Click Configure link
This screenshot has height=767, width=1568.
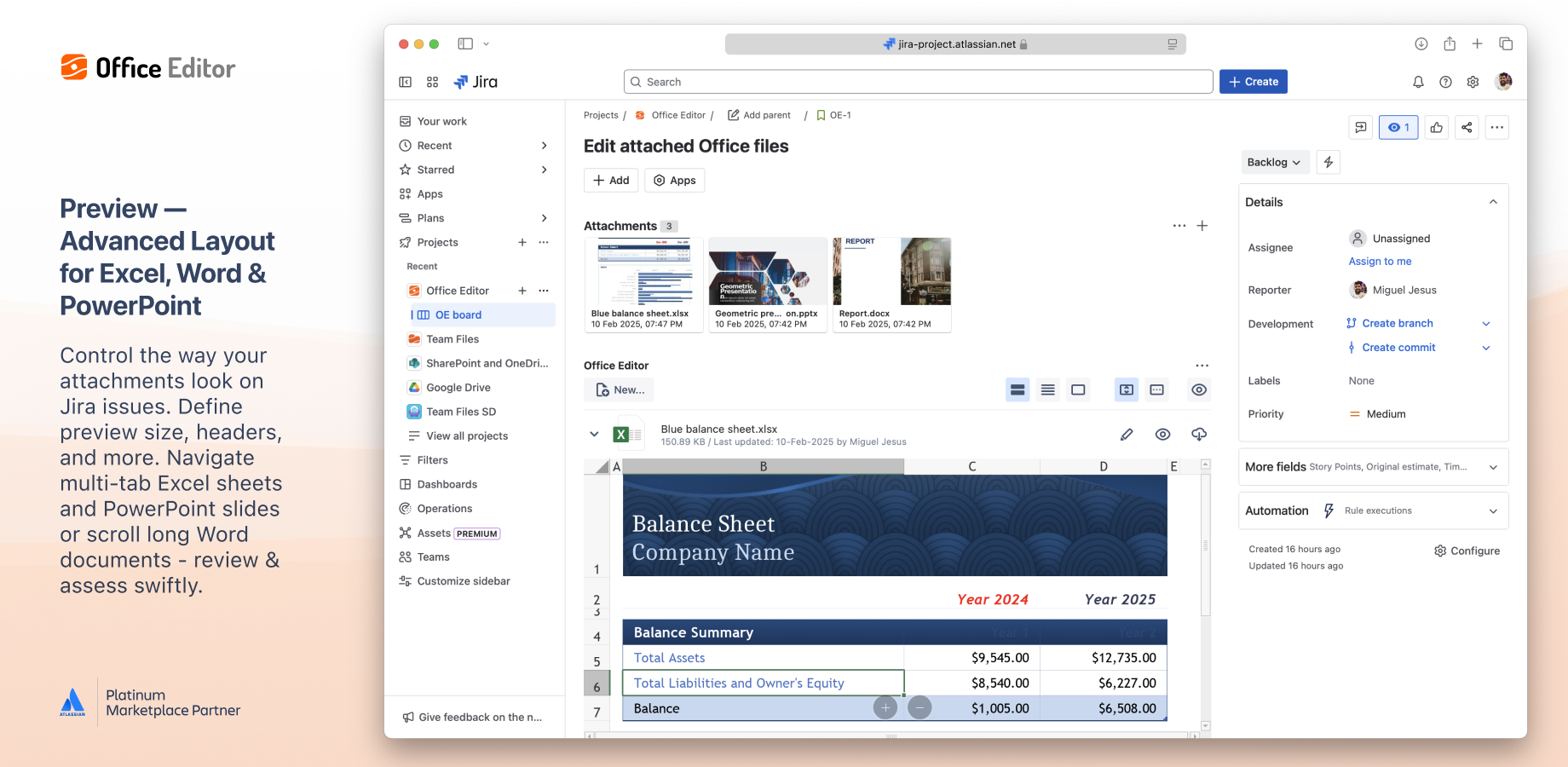[x=1467, y=551]
